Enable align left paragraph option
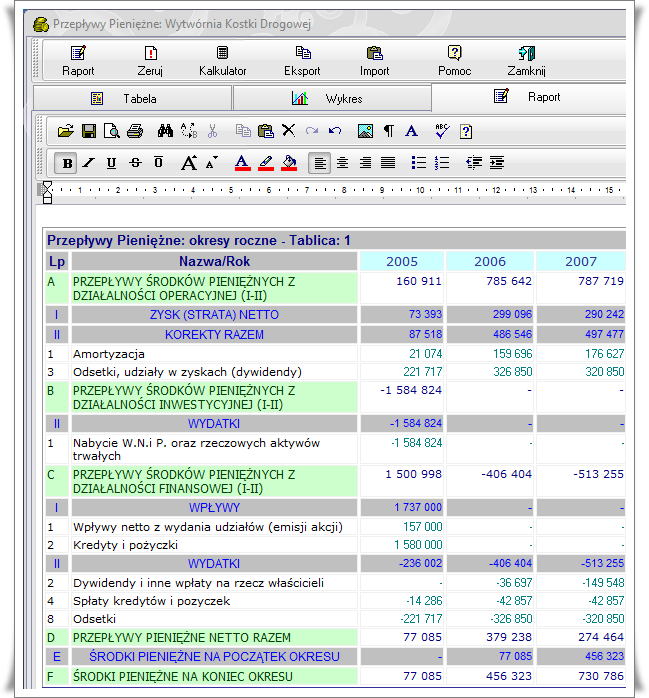This screenshot has height=698, width=649. [x=319, y=163]
